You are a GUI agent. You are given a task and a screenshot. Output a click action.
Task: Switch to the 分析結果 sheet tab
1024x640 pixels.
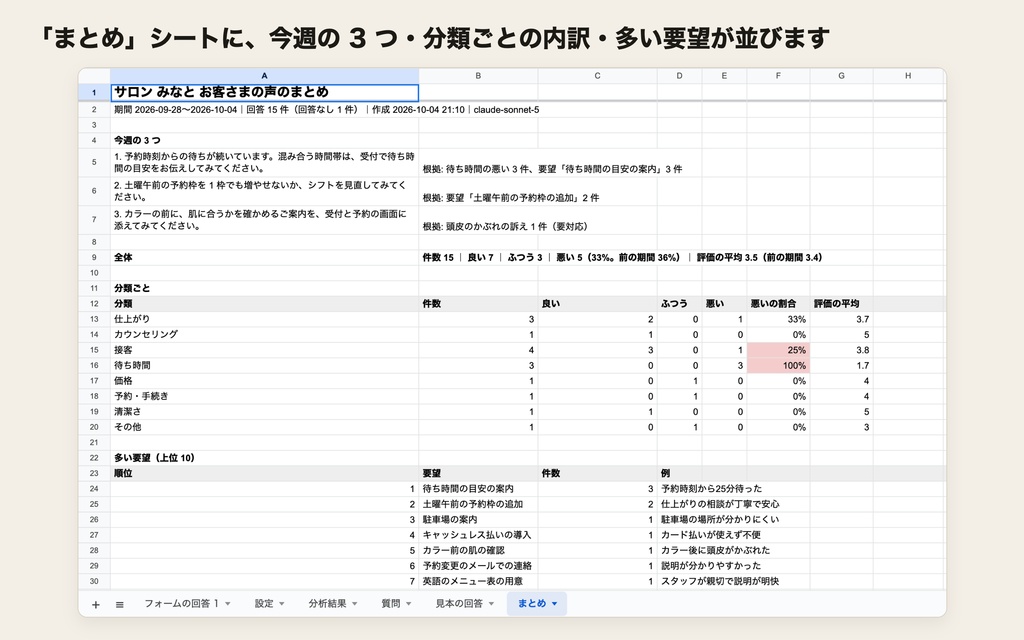point(327,604)
